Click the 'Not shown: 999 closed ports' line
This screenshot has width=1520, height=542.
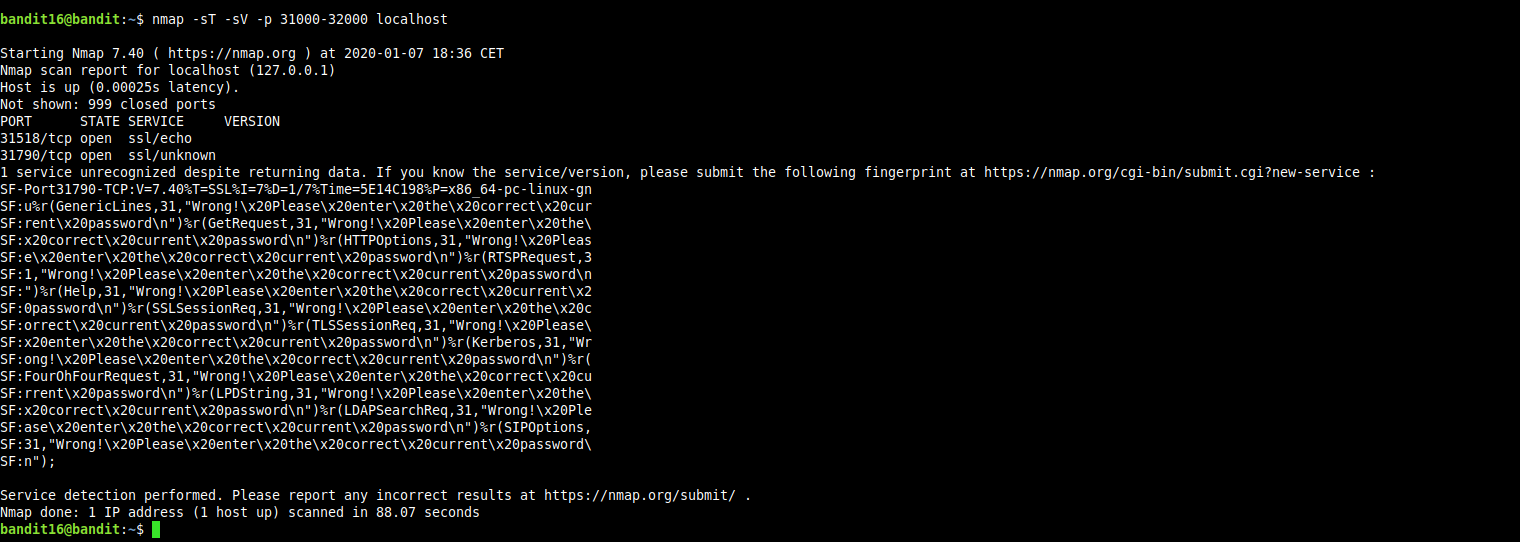(x=108, y=104)
